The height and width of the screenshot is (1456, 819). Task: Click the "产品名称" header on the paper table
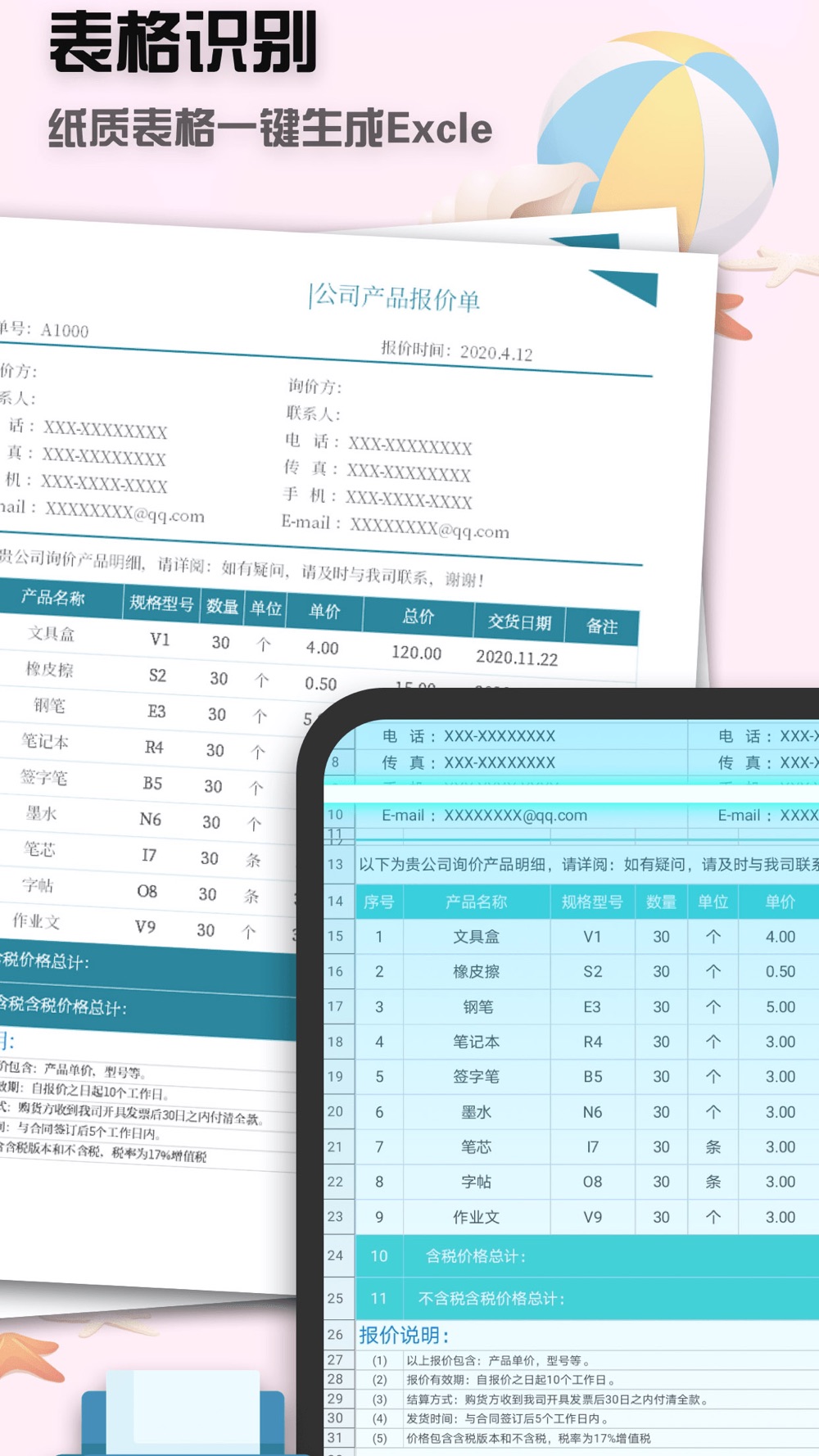click(52, 597)
